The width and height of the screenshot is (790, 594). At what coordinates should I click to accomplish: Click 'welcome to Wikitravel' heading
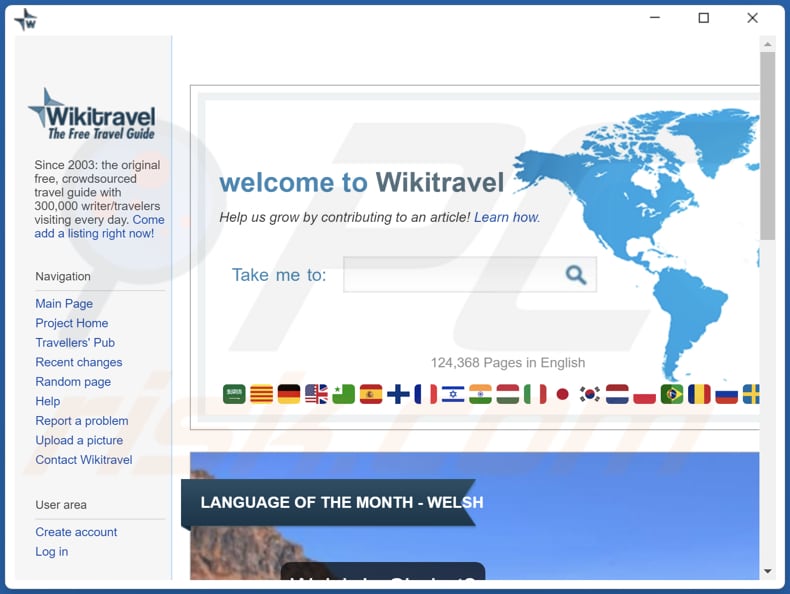point(362,182)
